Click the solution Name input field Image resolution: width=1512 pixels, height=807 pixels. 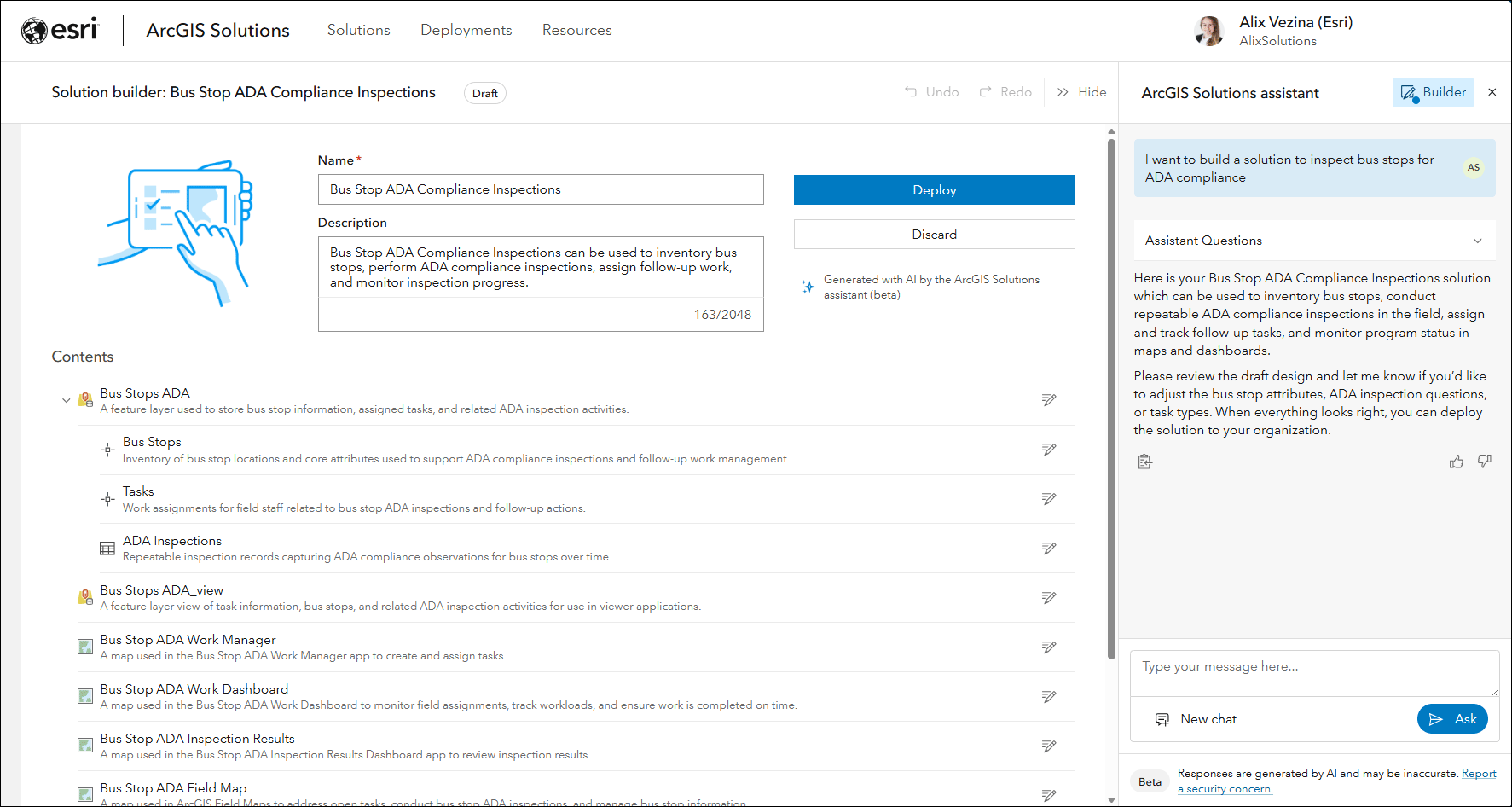541,189
